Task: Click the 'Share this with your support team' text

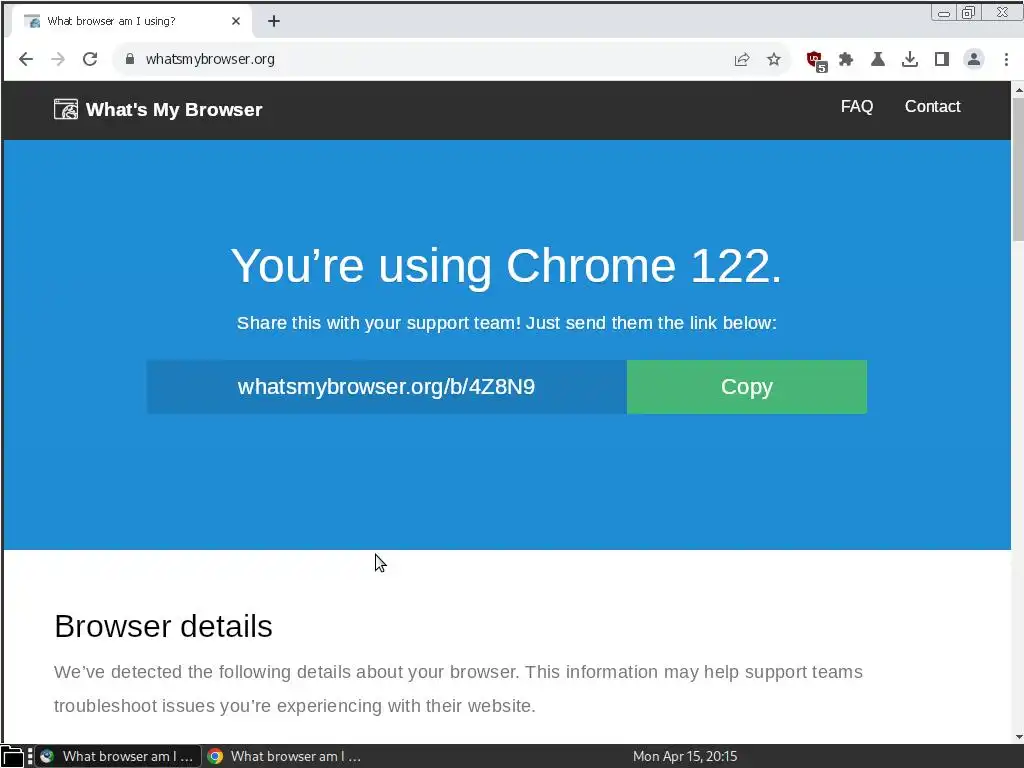Action: [x=507, y=323]
